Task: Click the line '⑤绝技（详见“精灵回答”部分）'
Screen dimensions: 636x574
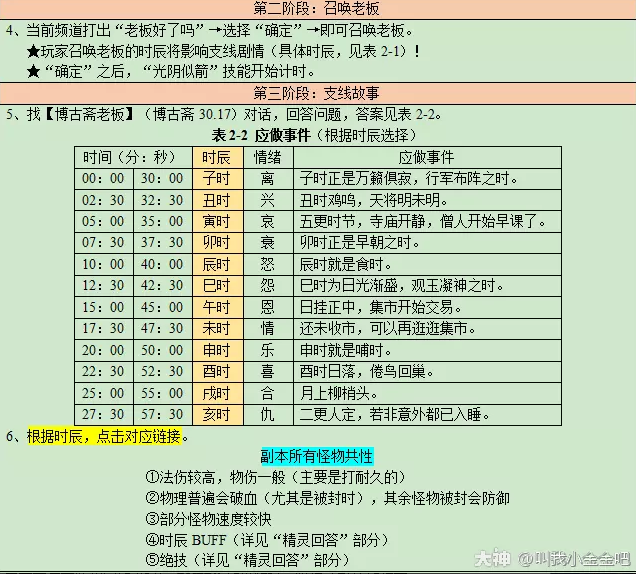Action: [247, 560]
